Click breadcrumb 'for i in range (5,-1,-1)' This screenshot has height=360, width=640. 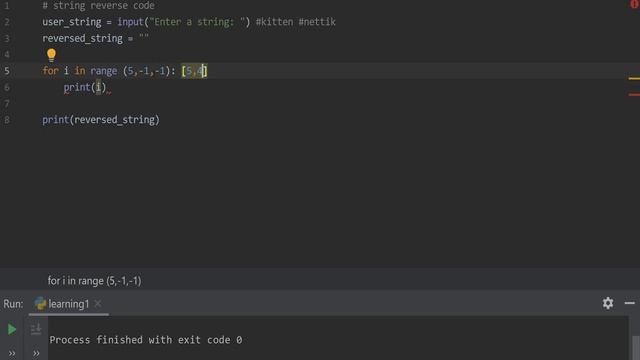point(94,281)
